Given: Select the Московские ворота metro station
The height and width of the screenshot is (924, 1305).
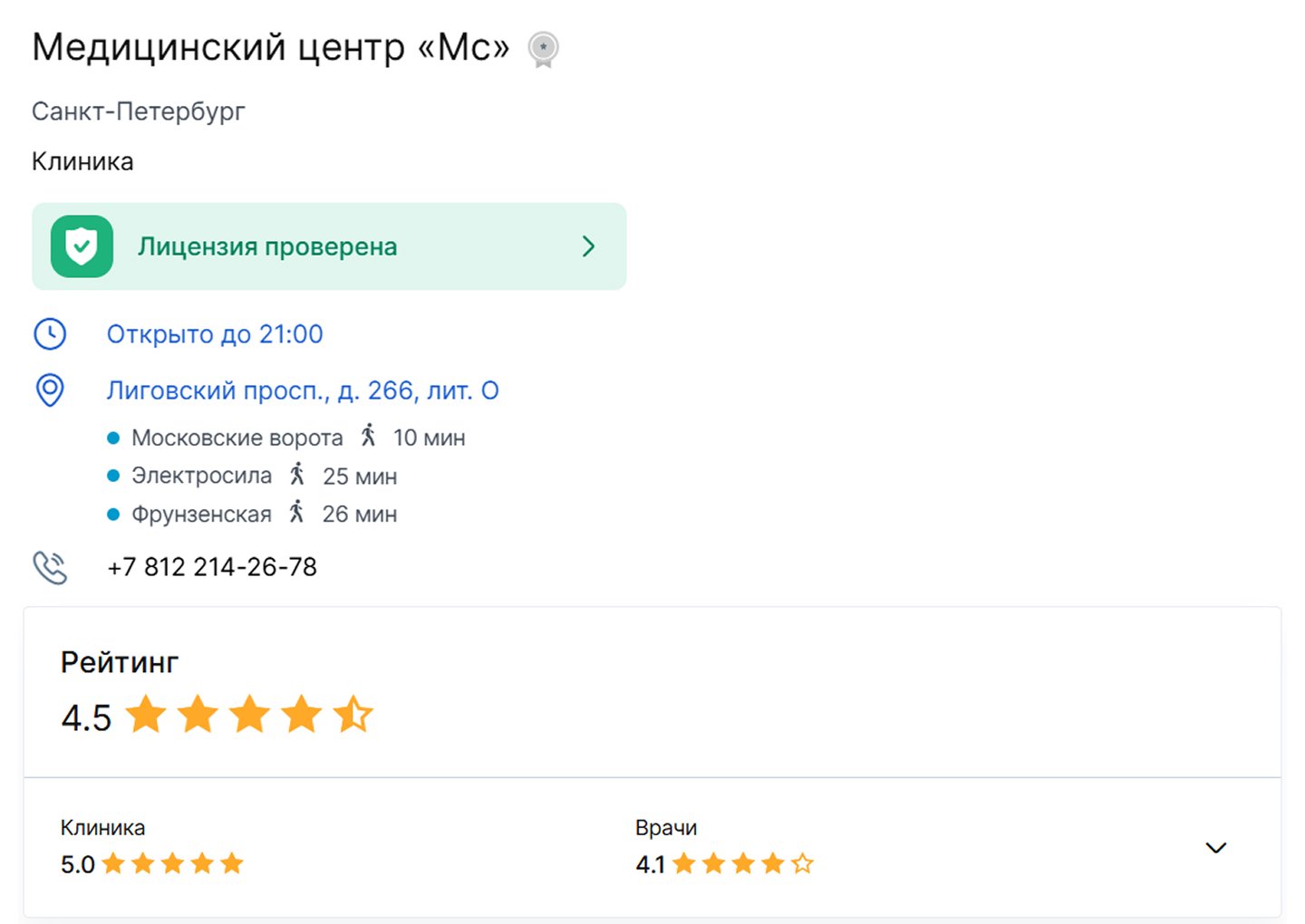Looking at the screenshot, I should coord(237,438).
